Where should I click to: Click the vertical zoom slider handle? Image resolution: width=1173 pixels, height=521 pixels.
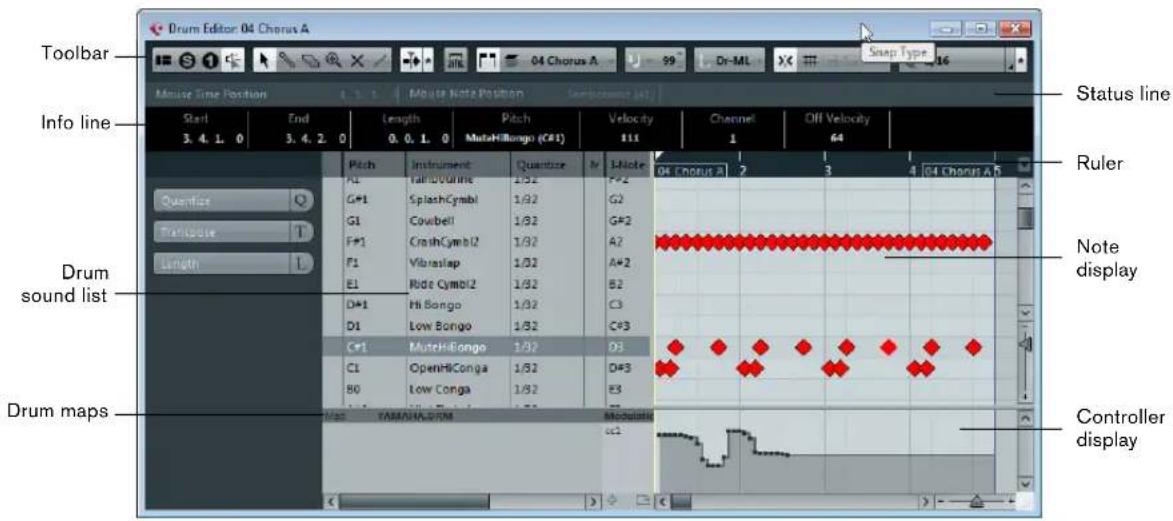tap(1026, 344)
